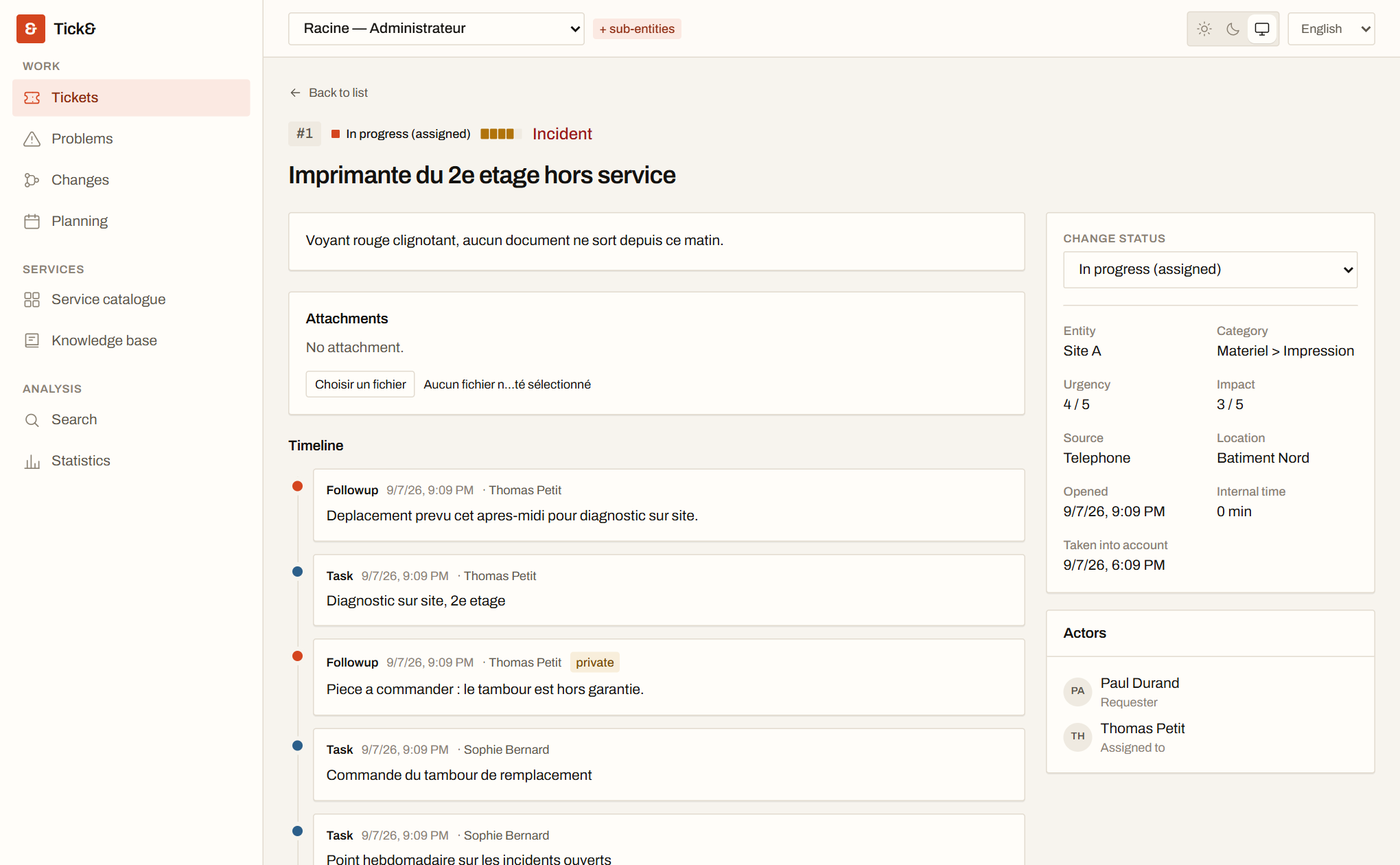Screen dimensions: 1400x865
Task: Open Search page from sidebar
Action: 131,419
